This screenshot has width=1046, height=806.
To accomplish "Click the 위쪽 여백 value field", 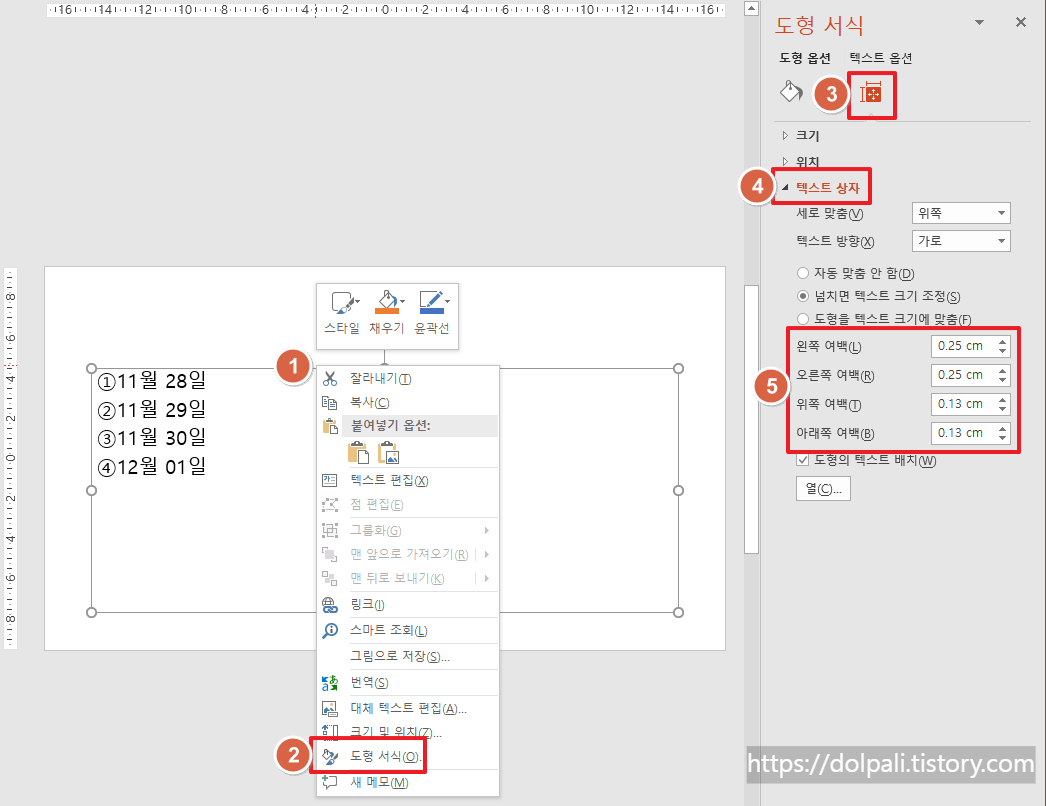I will tap(963, 404).
